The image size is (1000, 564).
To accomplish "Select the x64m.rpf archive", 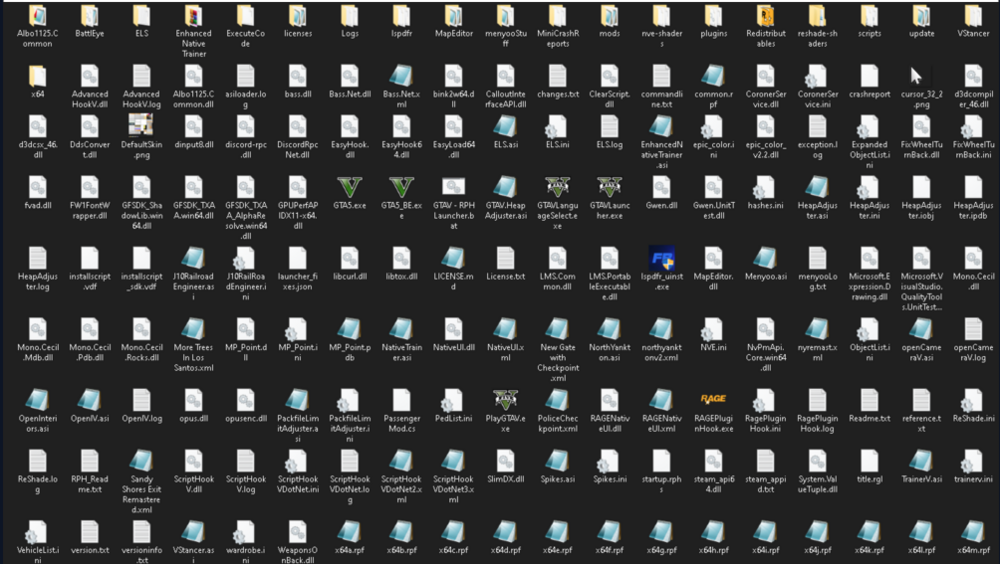I will [973, 532].
